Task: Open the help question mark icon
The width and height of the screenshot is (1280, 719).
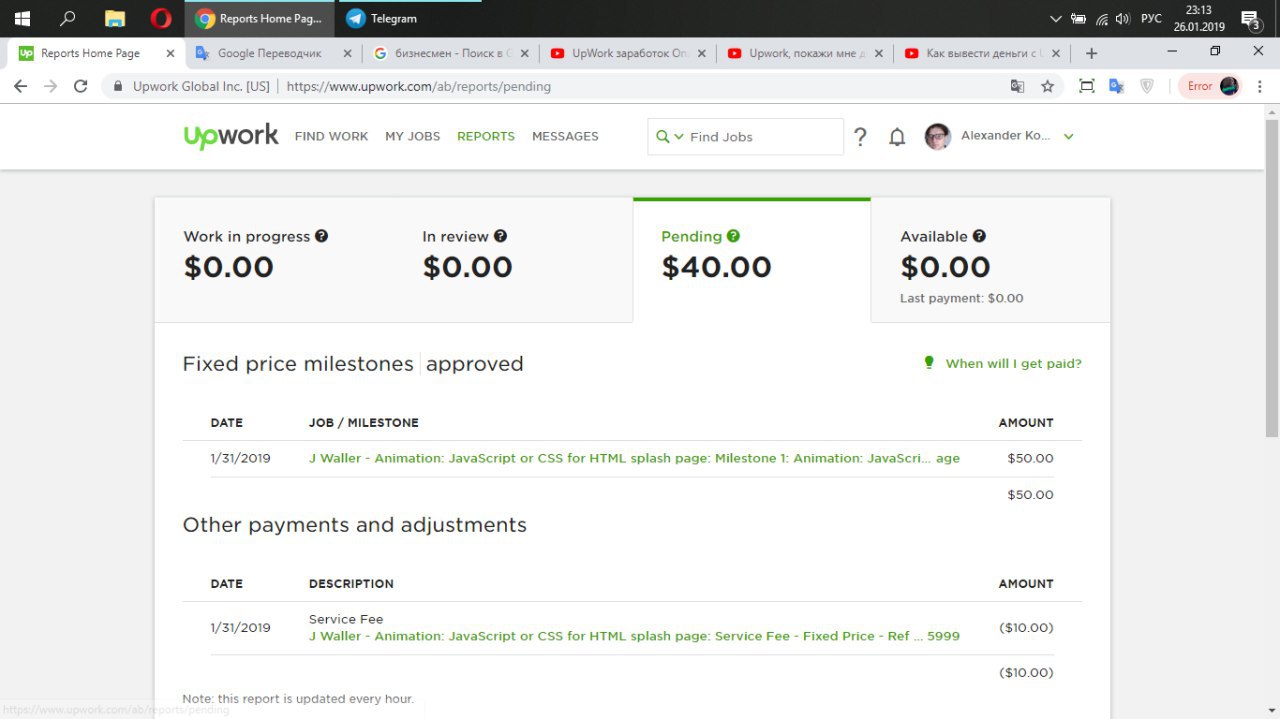Action: tap(860, 137)
